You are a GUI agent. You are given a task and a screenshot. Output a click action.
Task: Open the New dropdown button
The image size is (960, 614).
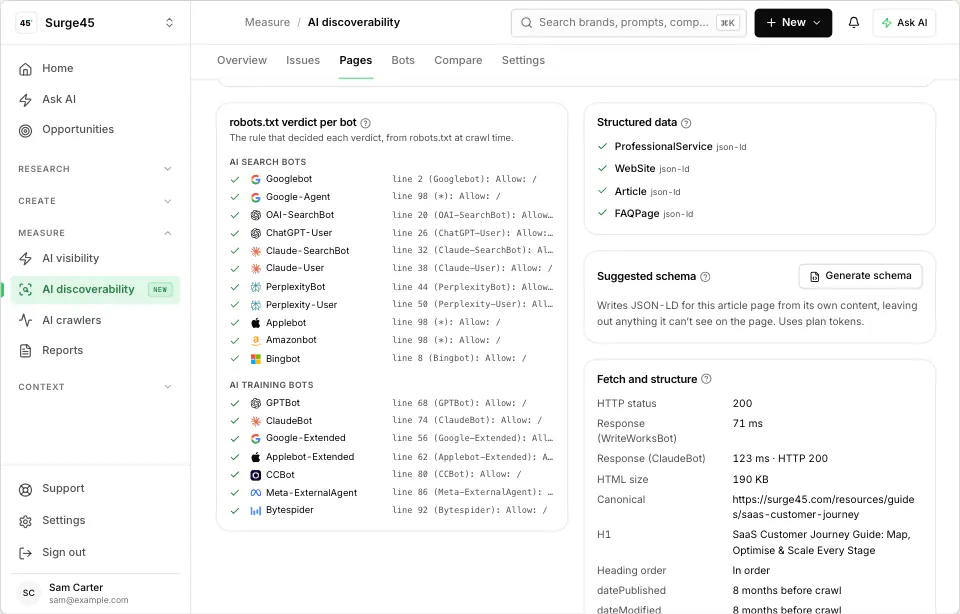pyautogui.click(x=793, y=23)
